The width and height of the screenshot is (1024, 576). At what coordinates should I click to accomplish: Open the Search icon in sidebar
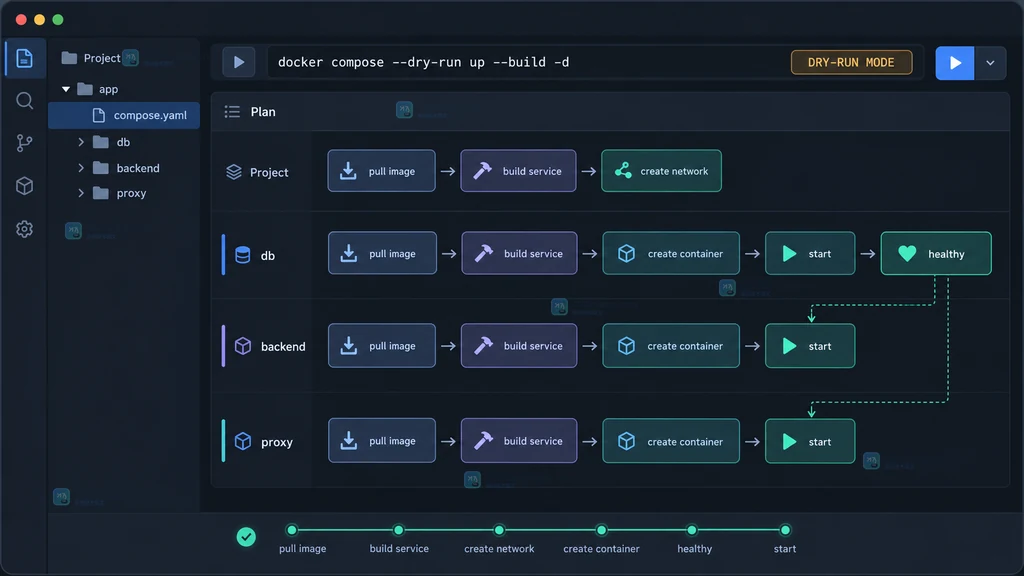(x=24, y=101)
